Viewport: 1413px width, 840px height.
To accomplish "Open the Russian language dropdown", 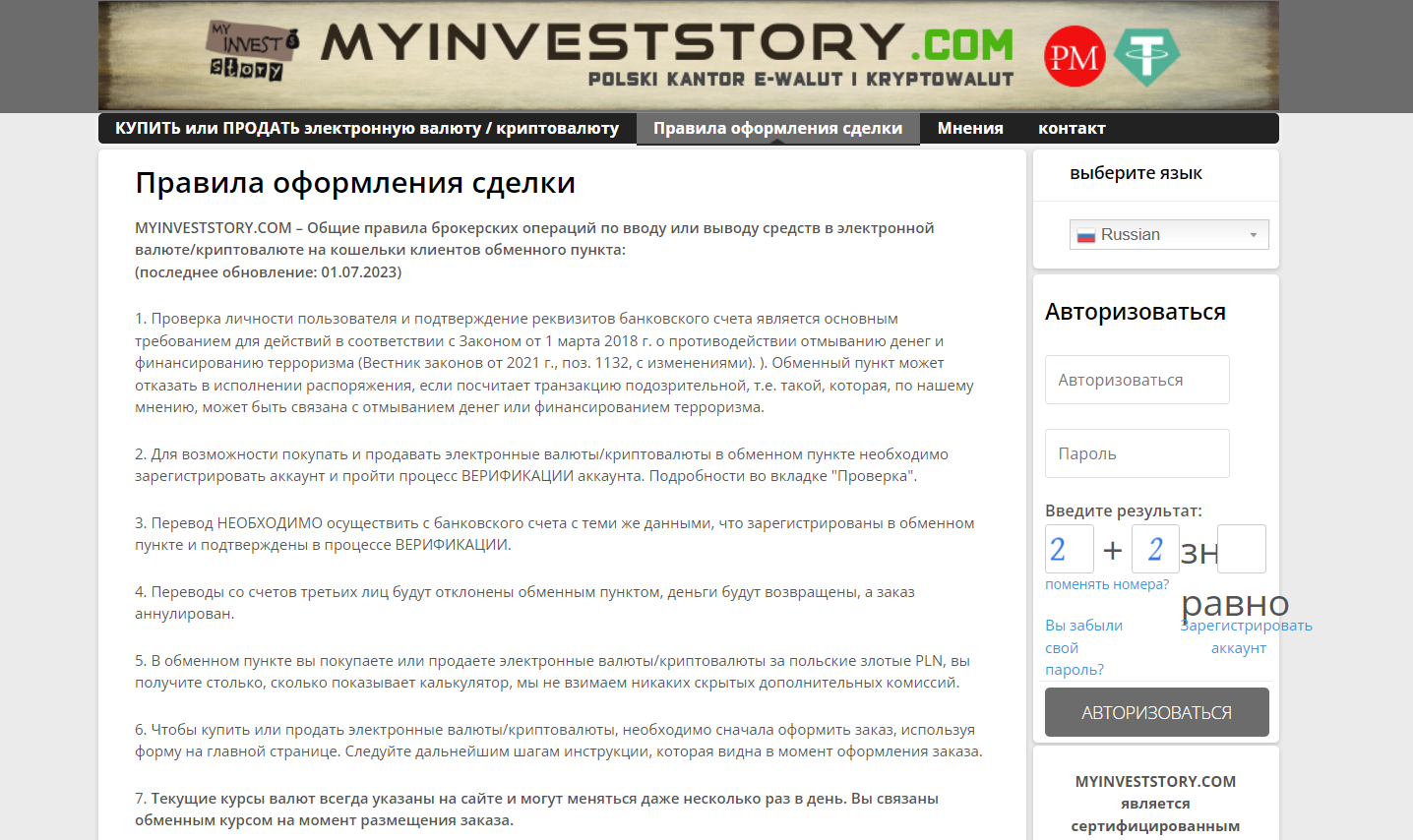I will point(1169,234).
